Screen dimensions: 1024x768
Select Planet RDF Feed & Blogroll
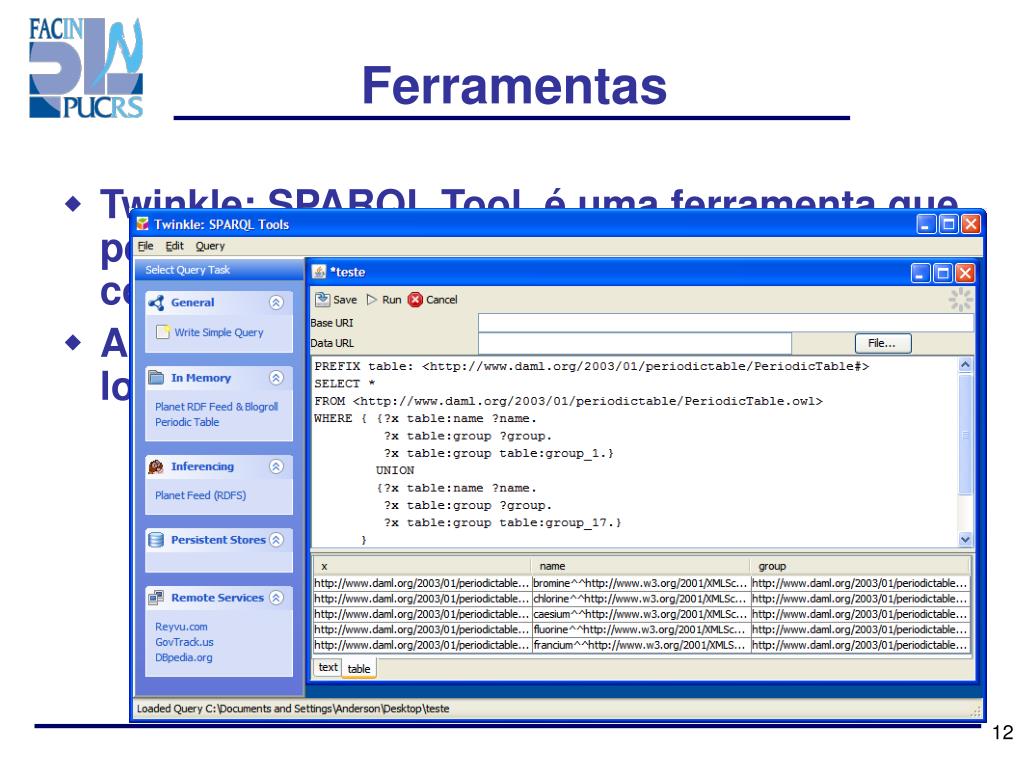[x=216, y=406]
